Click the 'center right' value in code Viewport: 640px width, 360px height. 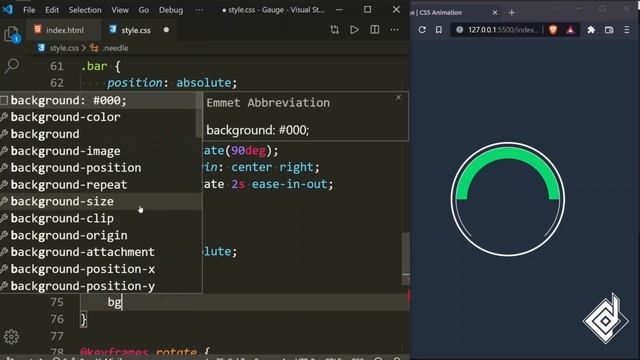273,167
